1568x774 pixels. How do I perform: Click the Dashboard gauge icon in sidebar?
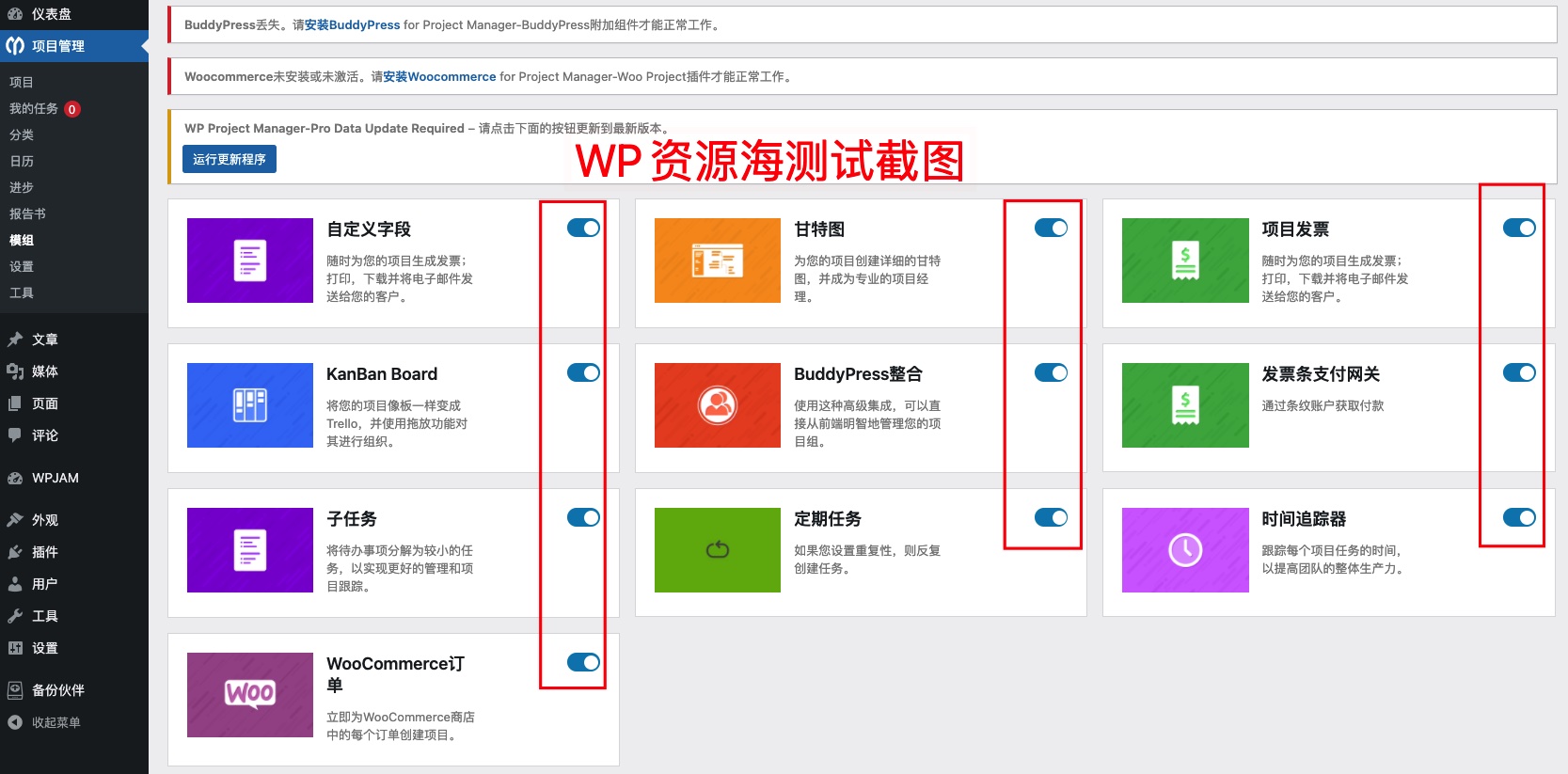click(x=15, y=14)
